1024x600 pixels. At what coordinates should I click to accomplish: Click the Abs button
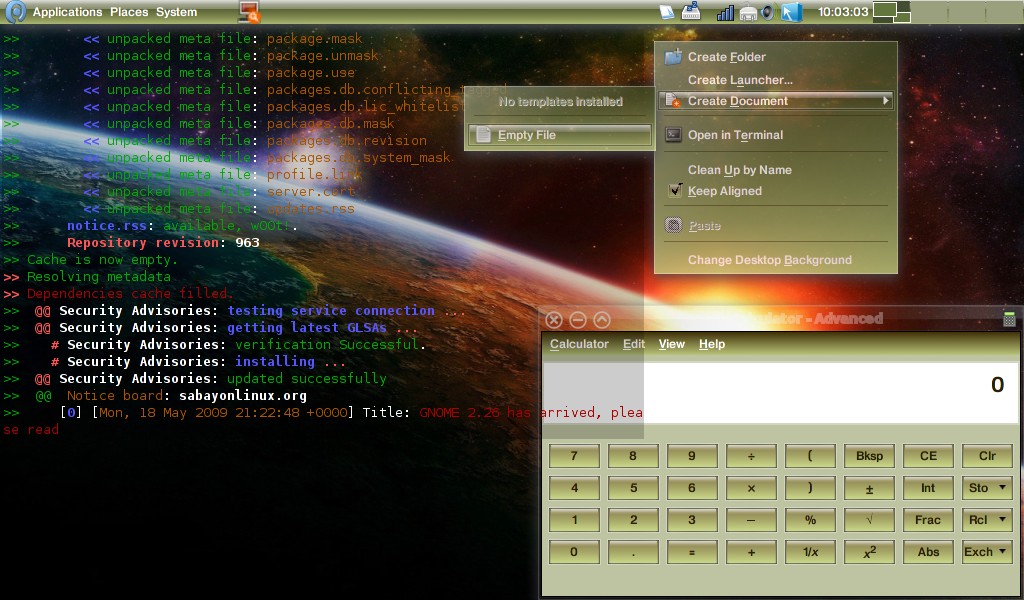928,552
